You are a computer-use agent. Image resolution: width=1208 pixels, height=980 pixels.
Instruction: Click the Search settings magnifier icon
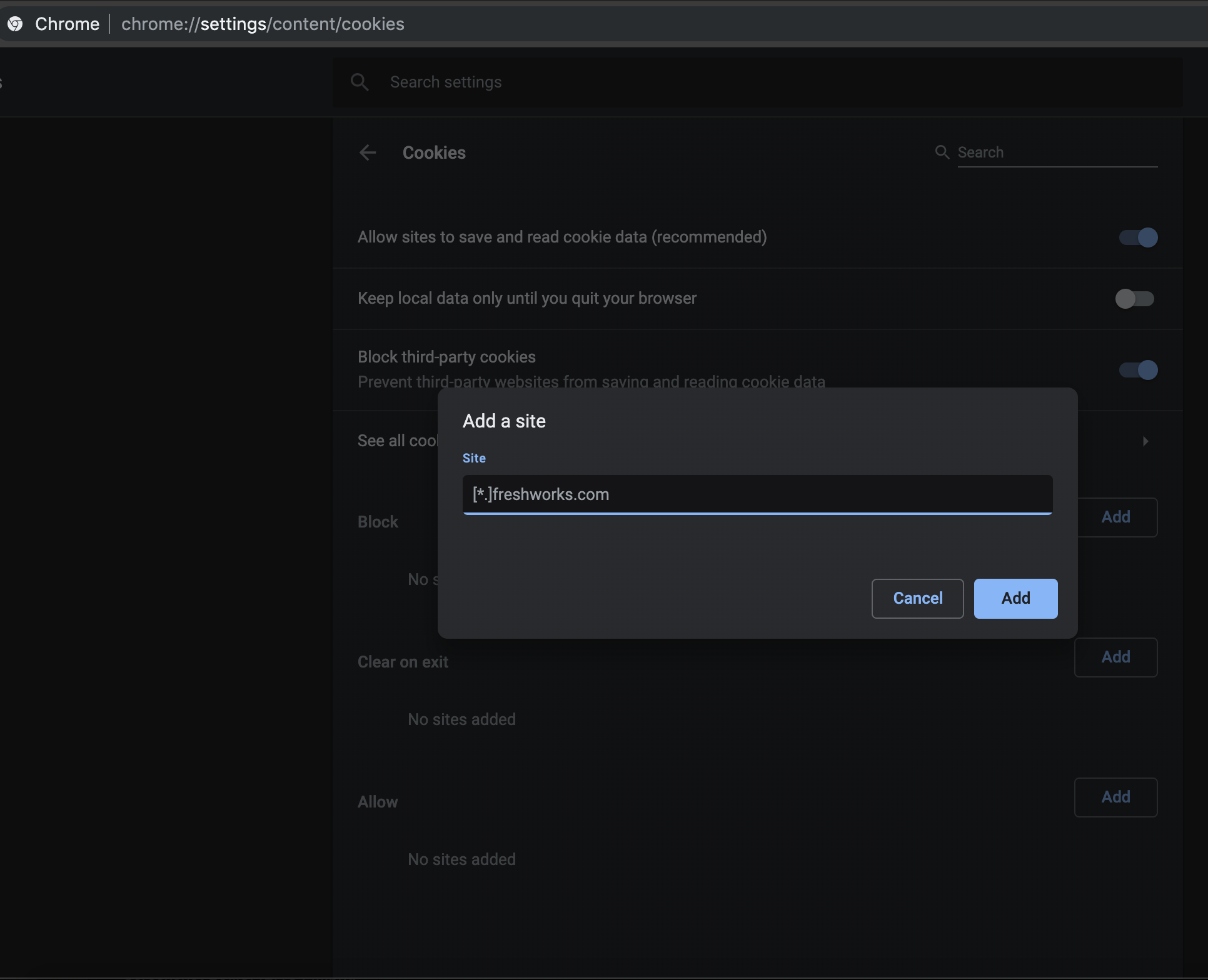pyautogui.click(x=360, y=82)
